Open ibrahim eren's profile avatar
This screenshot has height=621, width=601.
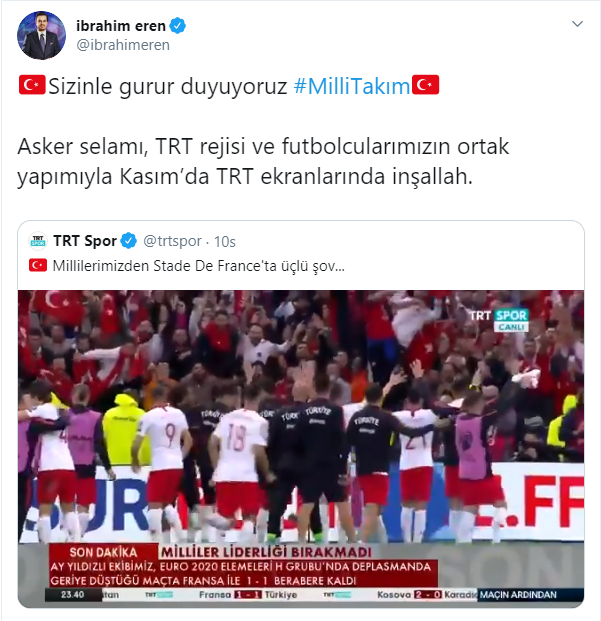click(x=41, y=35)
